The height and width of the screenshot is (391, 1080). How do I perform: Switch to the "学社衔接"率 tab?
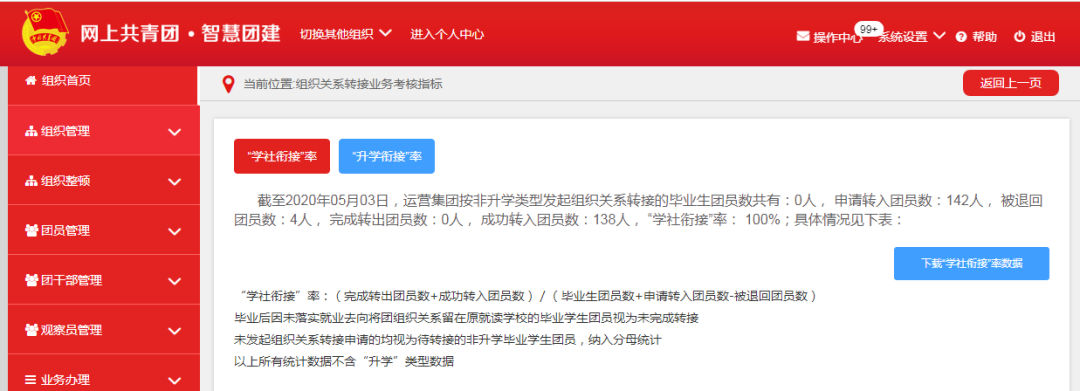click(282, 156)
